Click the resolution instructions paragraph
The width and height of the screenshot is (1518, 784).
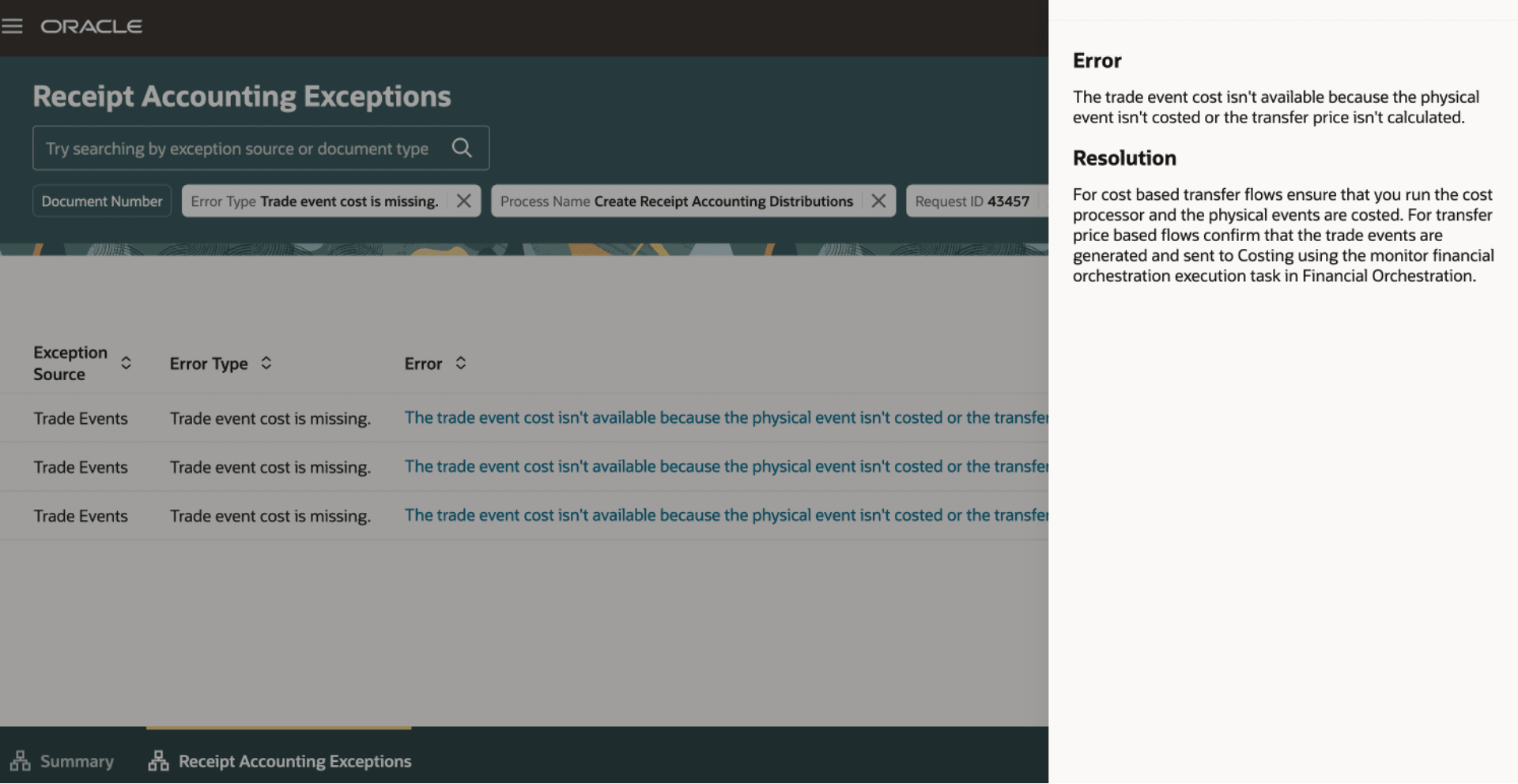click(x=1283, y=235)
